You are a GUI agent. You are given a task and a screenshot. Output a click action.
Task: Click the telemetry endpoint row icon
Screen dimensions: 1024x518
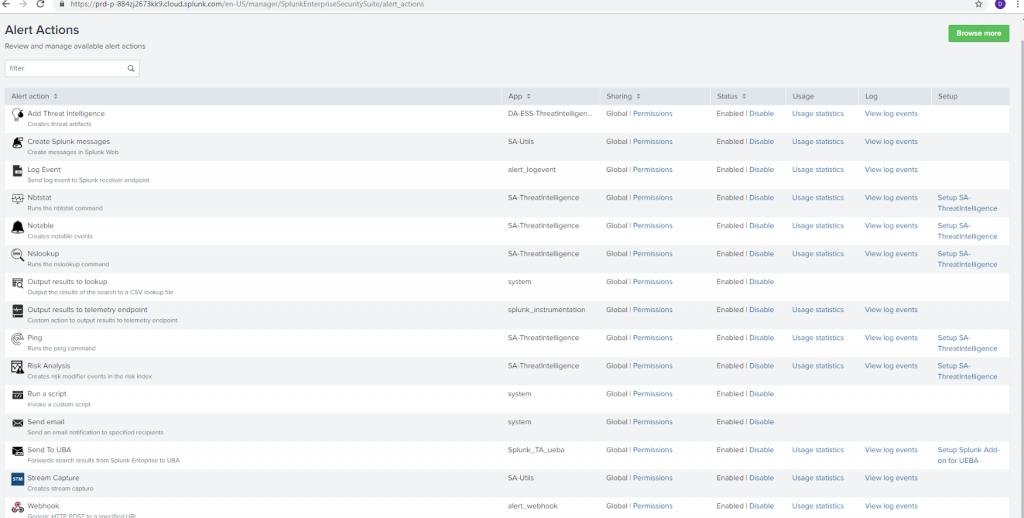coord(18,311)
